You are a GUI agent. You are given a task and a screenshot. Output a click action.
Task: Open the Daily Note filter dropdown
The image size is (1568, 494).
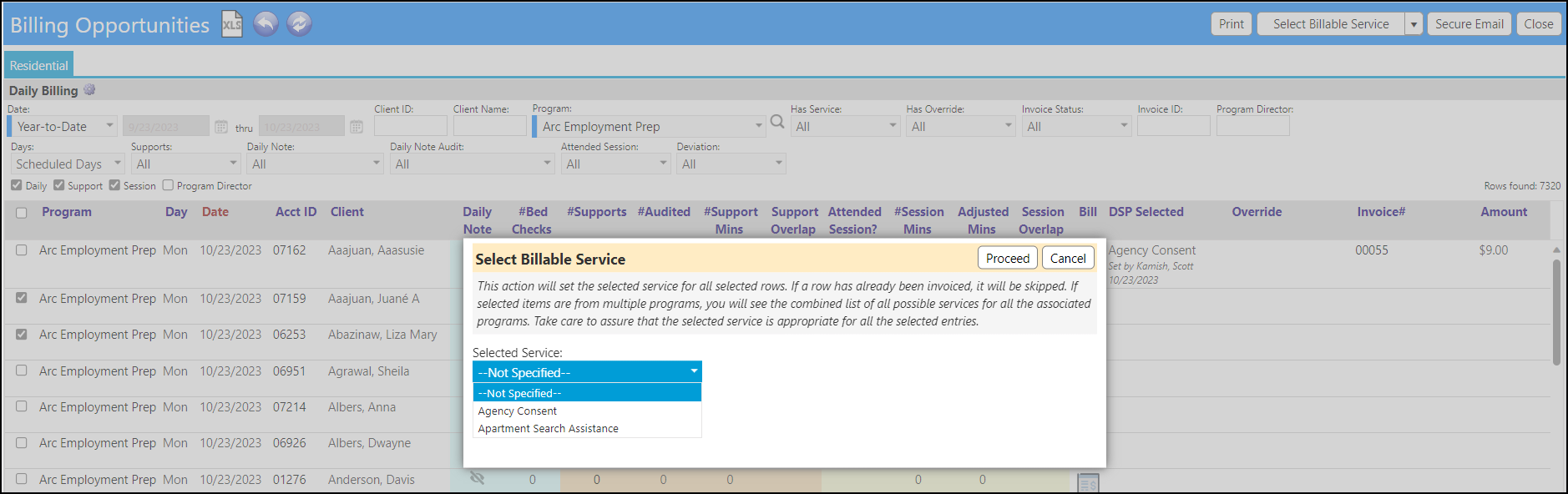click(315, 164)
